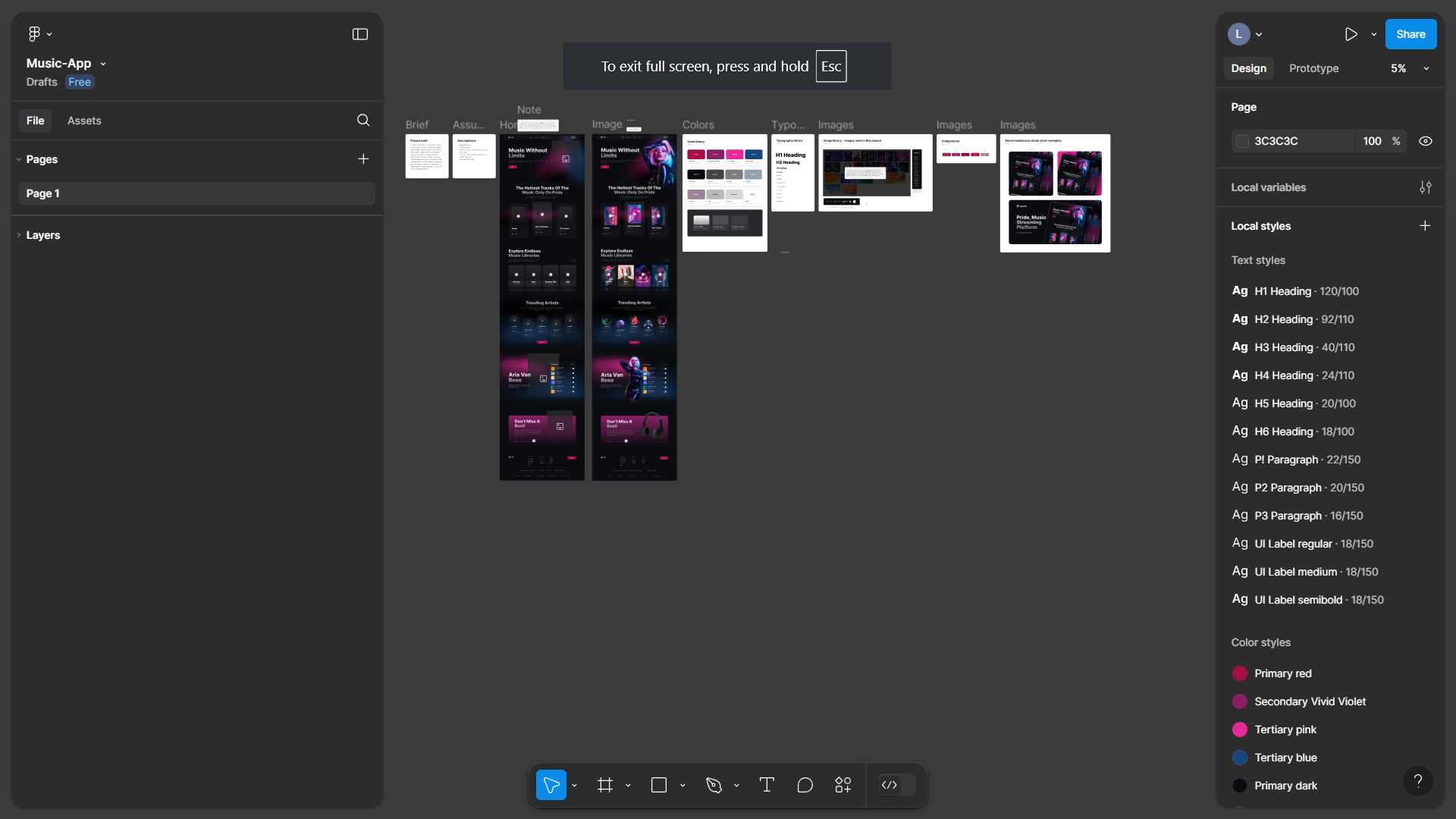Image resolution: width=1456 pixels, height=819 pixels.
Task: Switch to the Prototype tab
Action: 1313,68
